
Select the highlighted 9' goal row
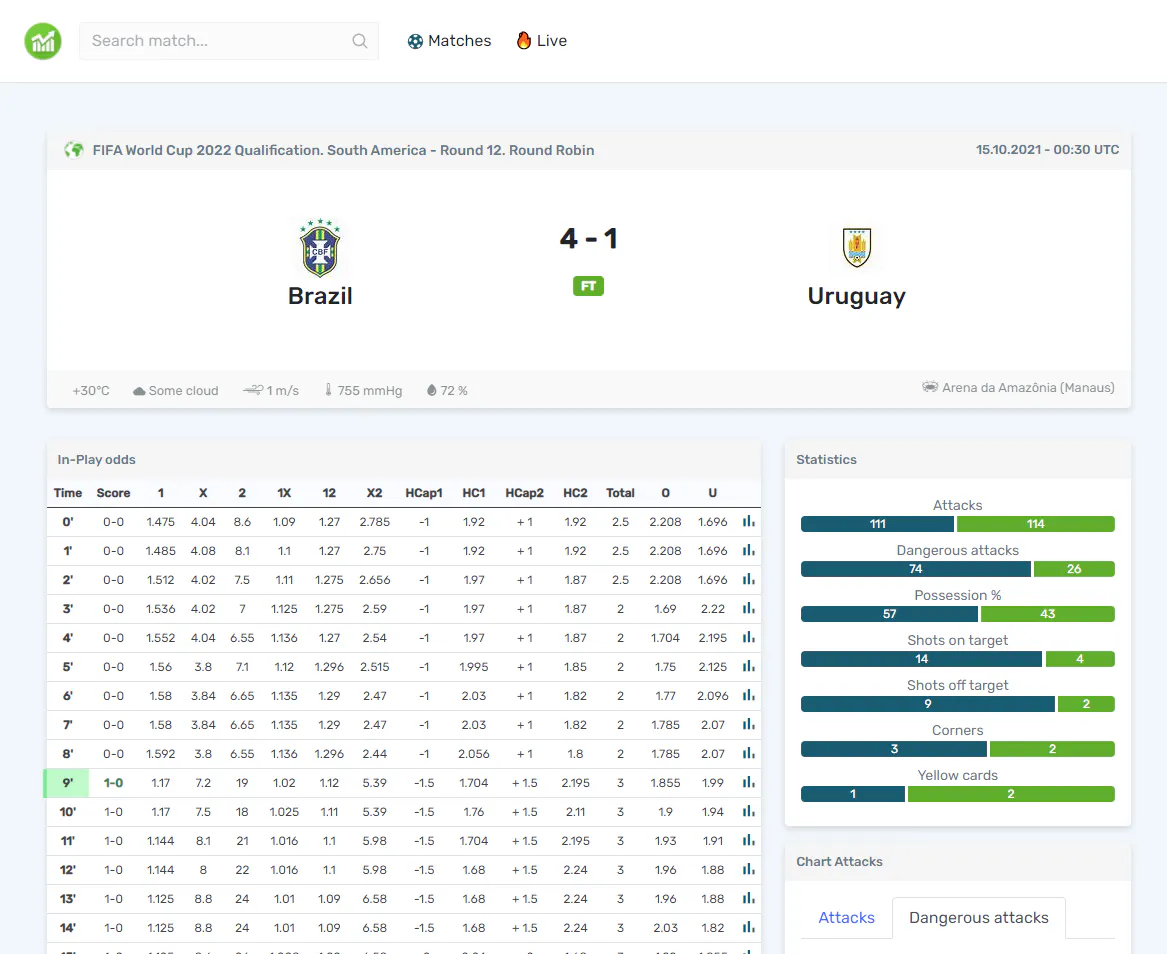403,783
